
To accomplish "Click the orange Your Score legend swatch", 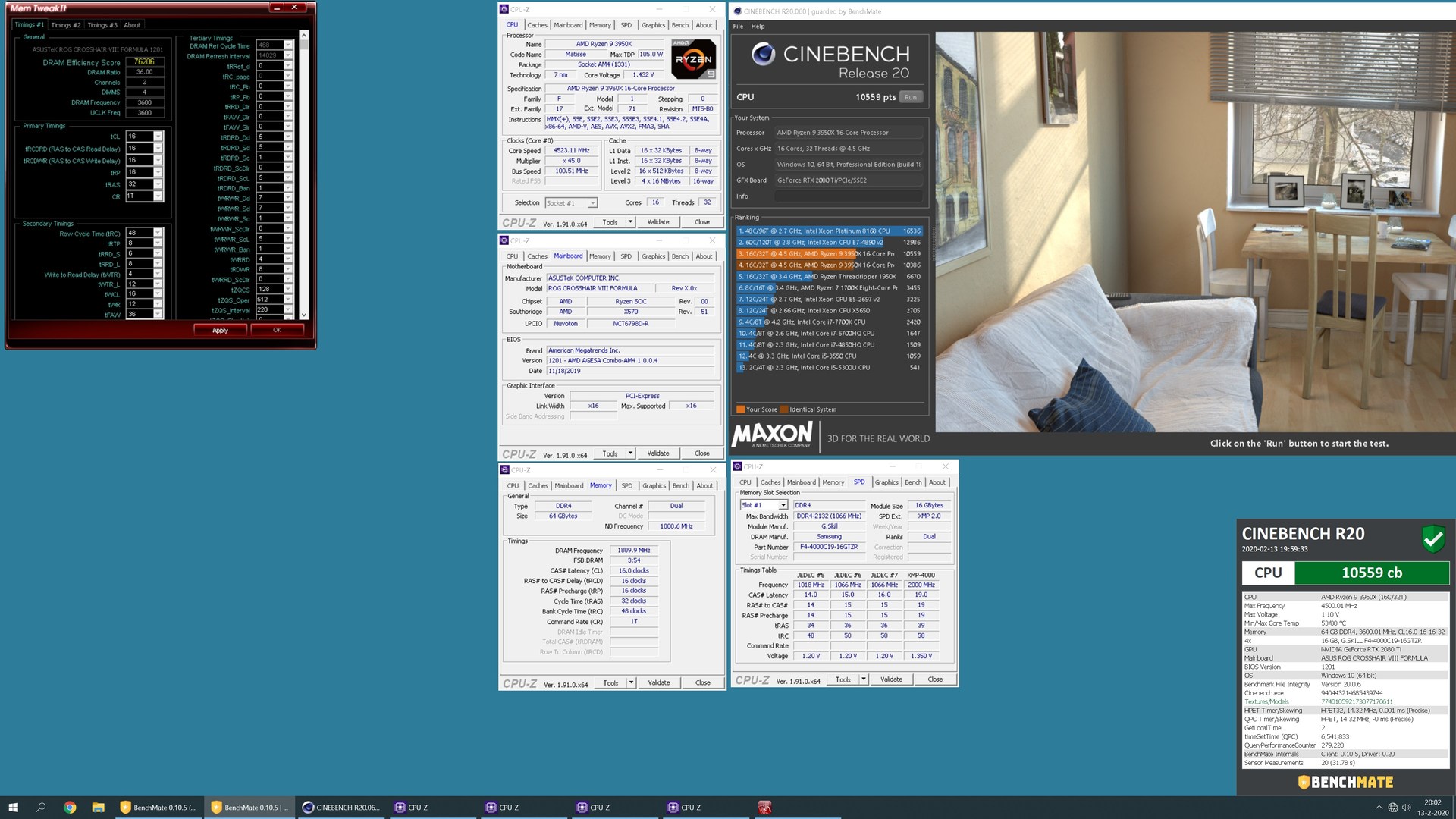I will point(740,409).
